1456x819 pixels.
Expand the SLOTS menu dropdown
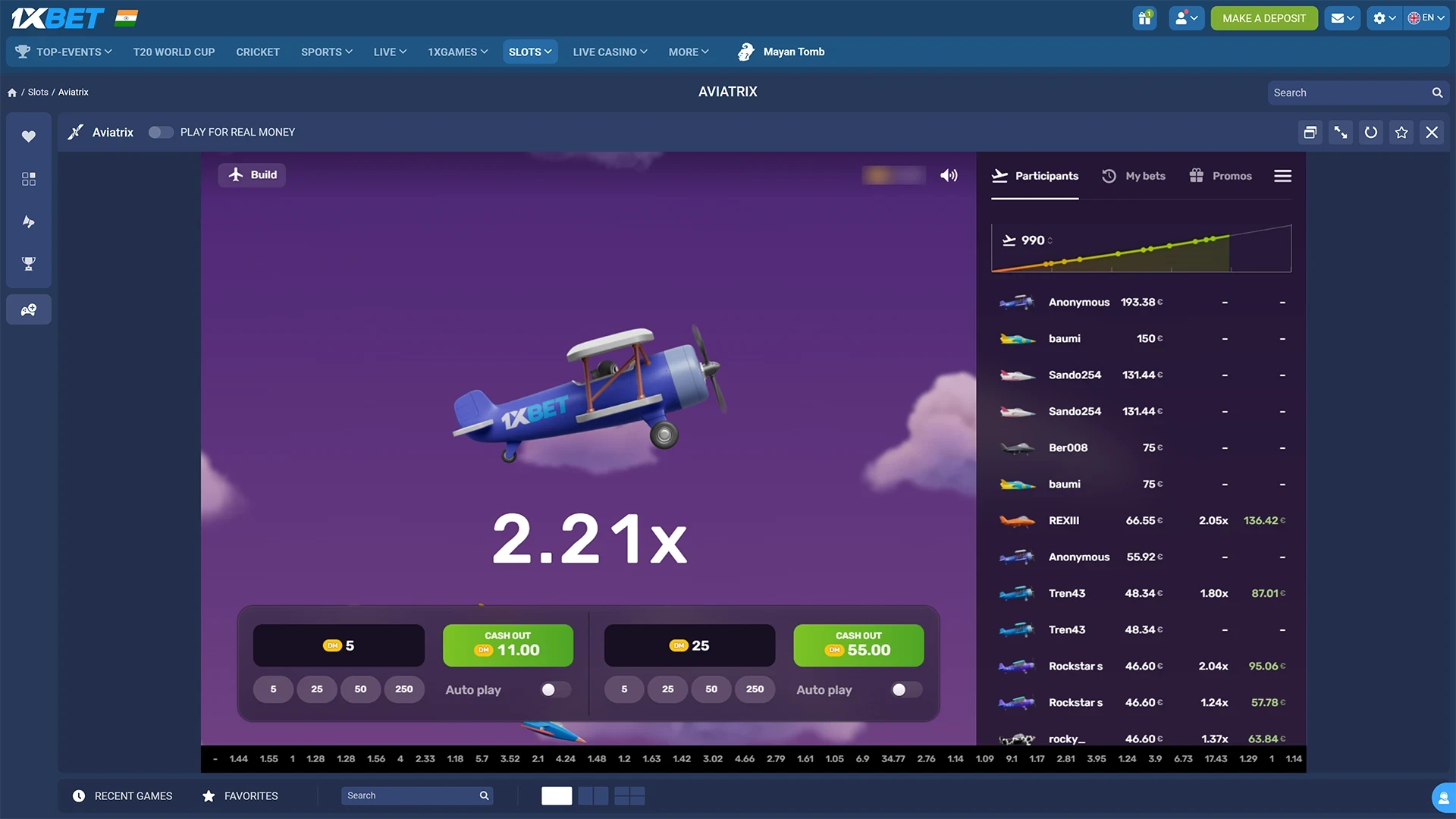[x=530, y=52]
